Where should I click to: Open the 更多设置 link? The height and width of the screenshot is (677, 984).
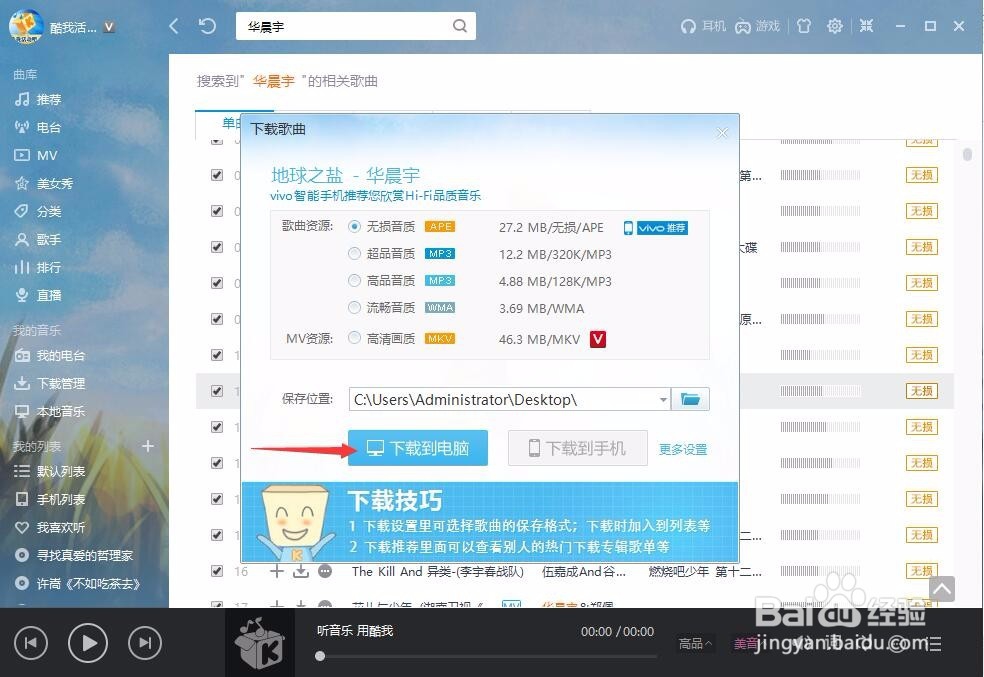pyautogui.click(x=683, y=449)
